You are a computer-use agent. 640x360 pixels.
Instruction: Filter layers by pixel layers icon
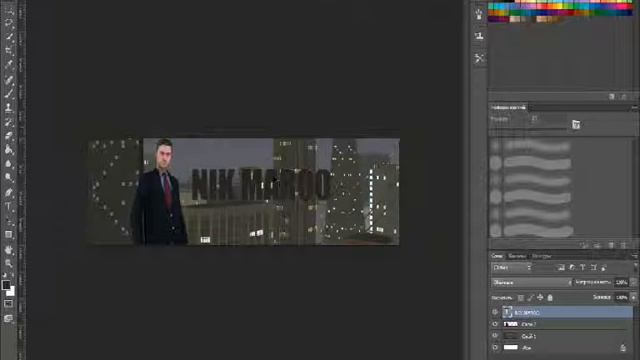pos(561,268)
